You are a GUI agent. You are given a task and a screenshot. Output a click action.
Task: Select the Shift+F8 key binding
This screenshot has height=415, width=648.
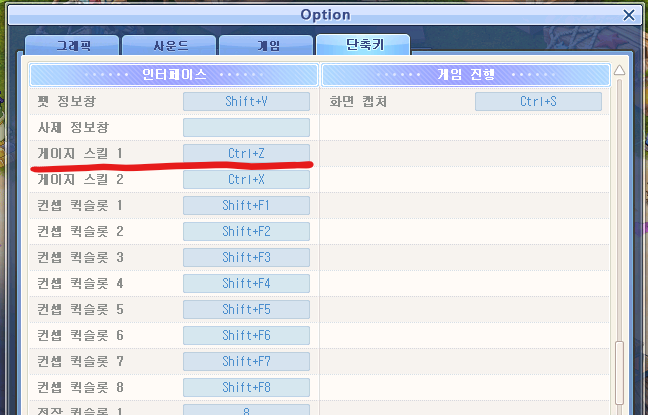point(246,387)
